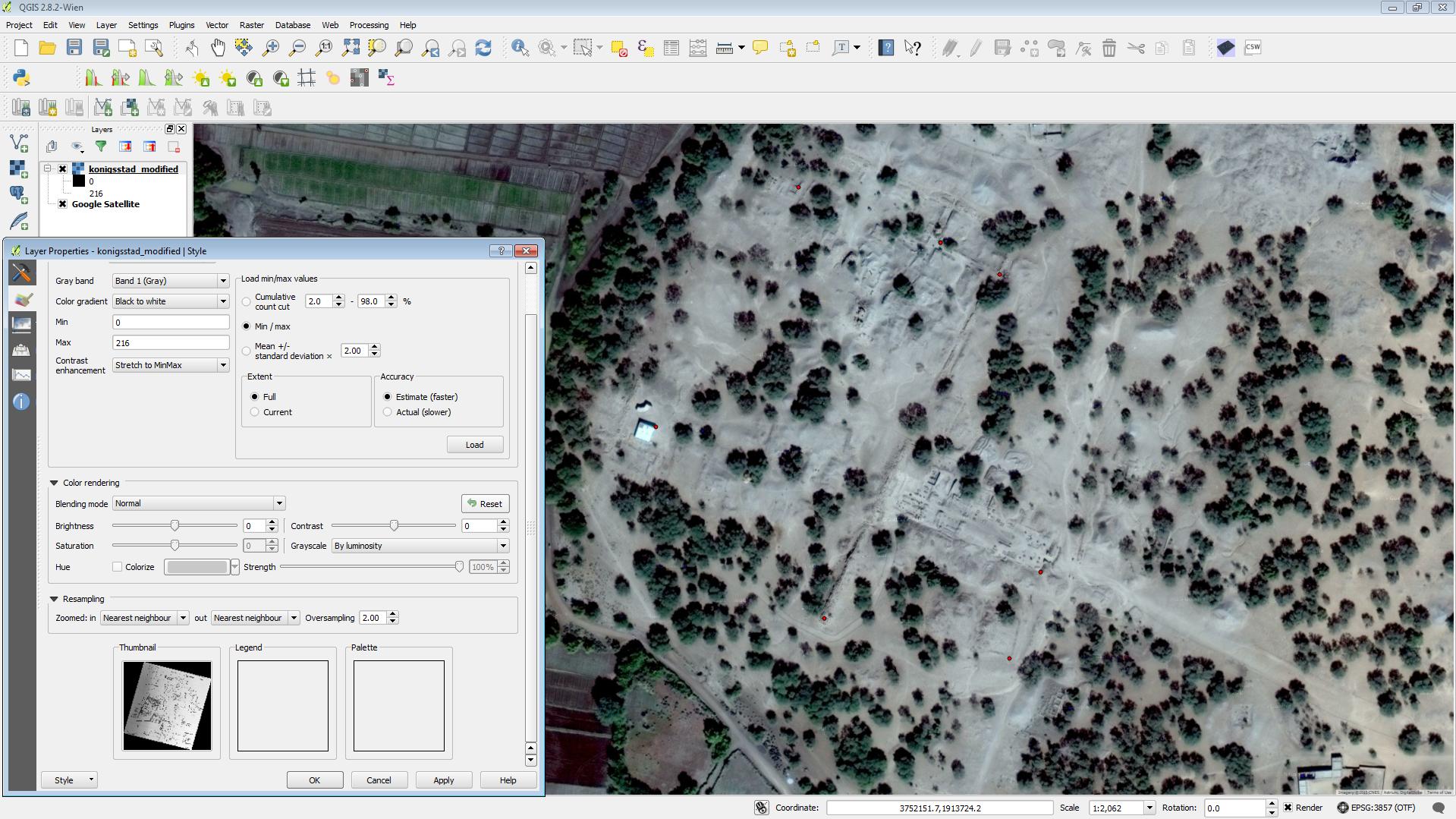
Task: Activate the Zoom Out magnifier tool
Action: click(x=297, y=48)
